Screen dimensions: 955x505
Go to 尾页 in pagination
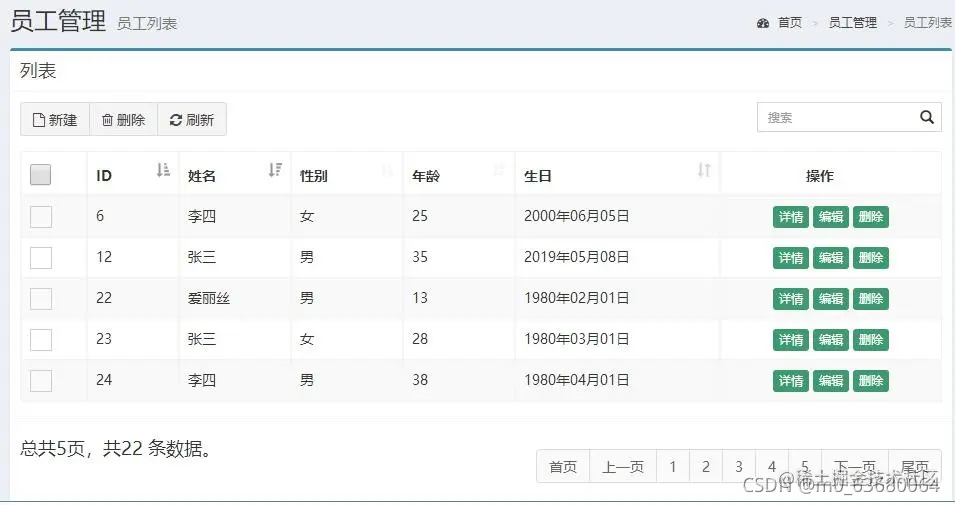coord(915,467)
